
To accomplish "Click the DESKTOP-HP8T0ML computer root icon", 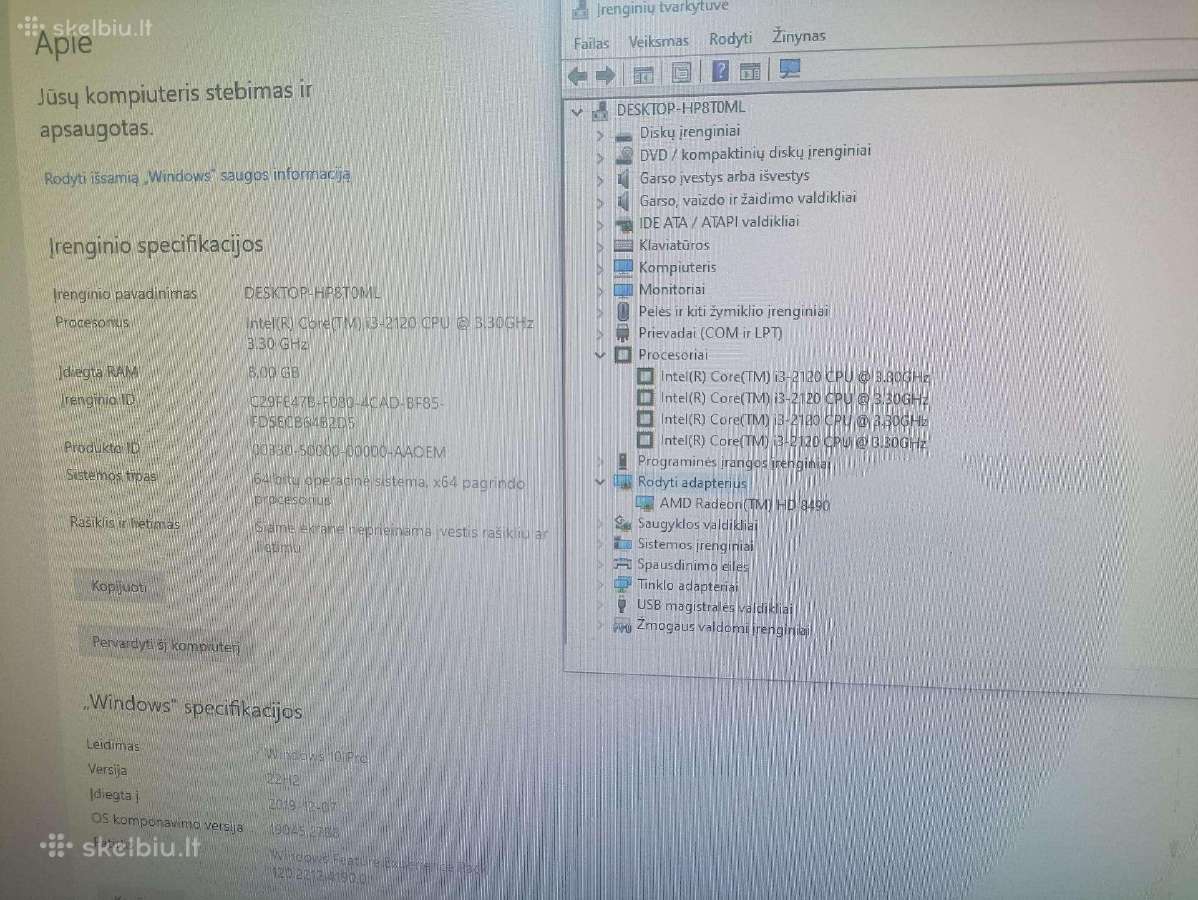I will tap(601, 111).
